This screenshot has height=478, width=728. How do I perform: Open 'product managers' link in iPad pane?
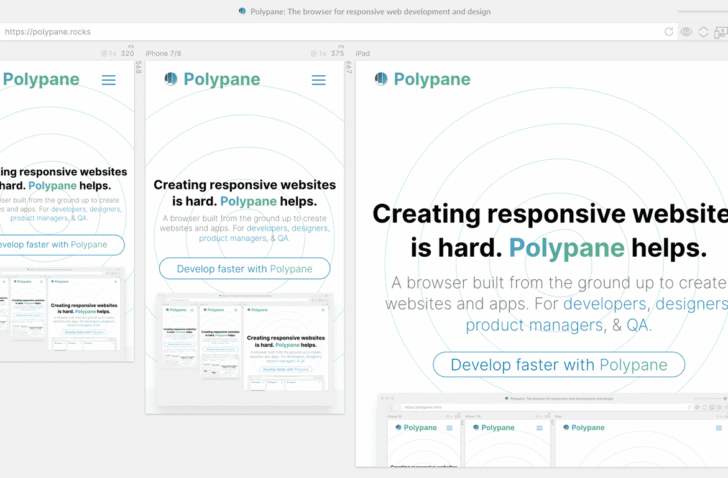[534, 325]
